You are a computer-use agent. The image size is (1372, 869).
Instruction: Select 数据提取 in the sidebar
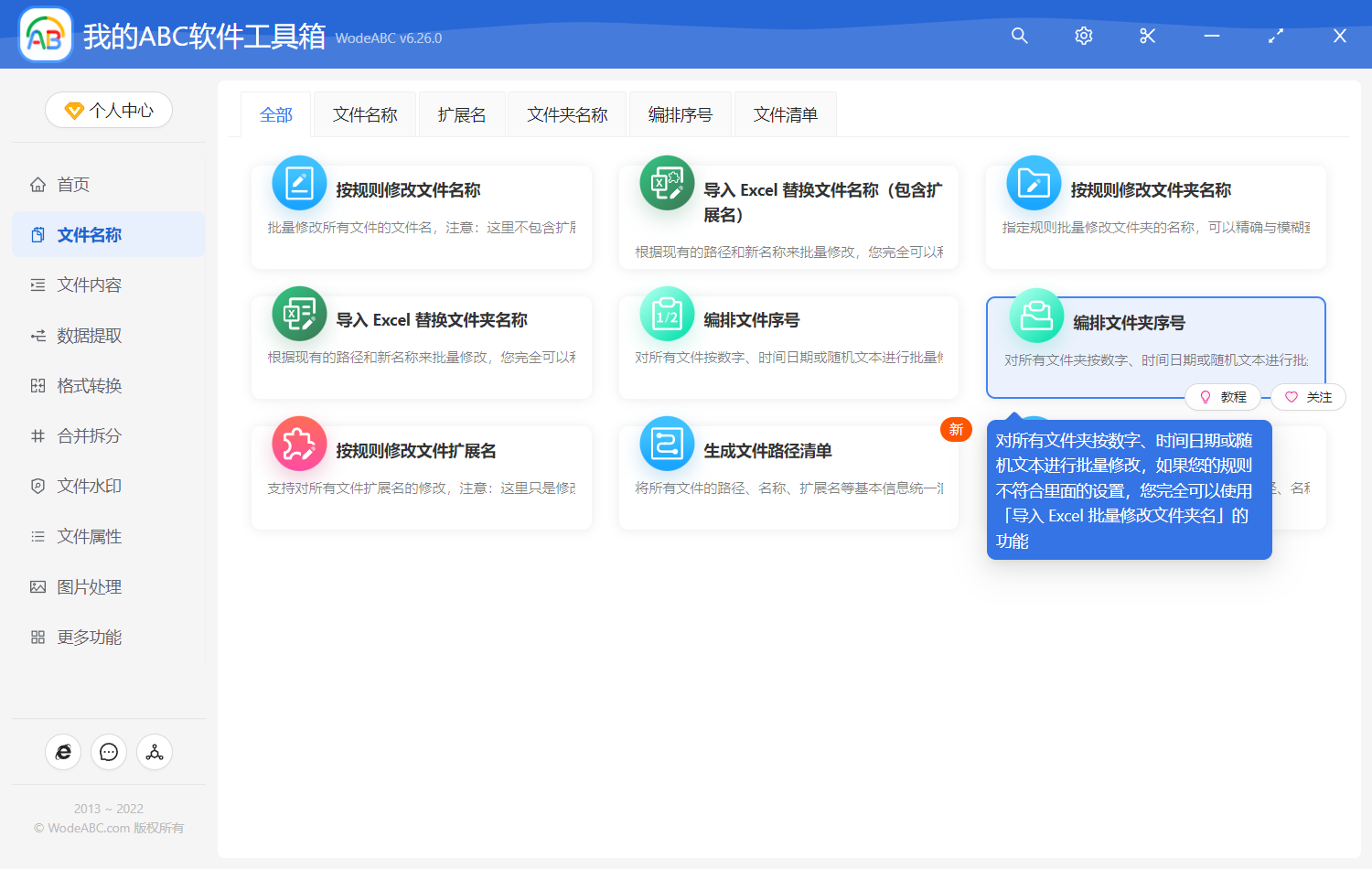(x=89, y=335)
